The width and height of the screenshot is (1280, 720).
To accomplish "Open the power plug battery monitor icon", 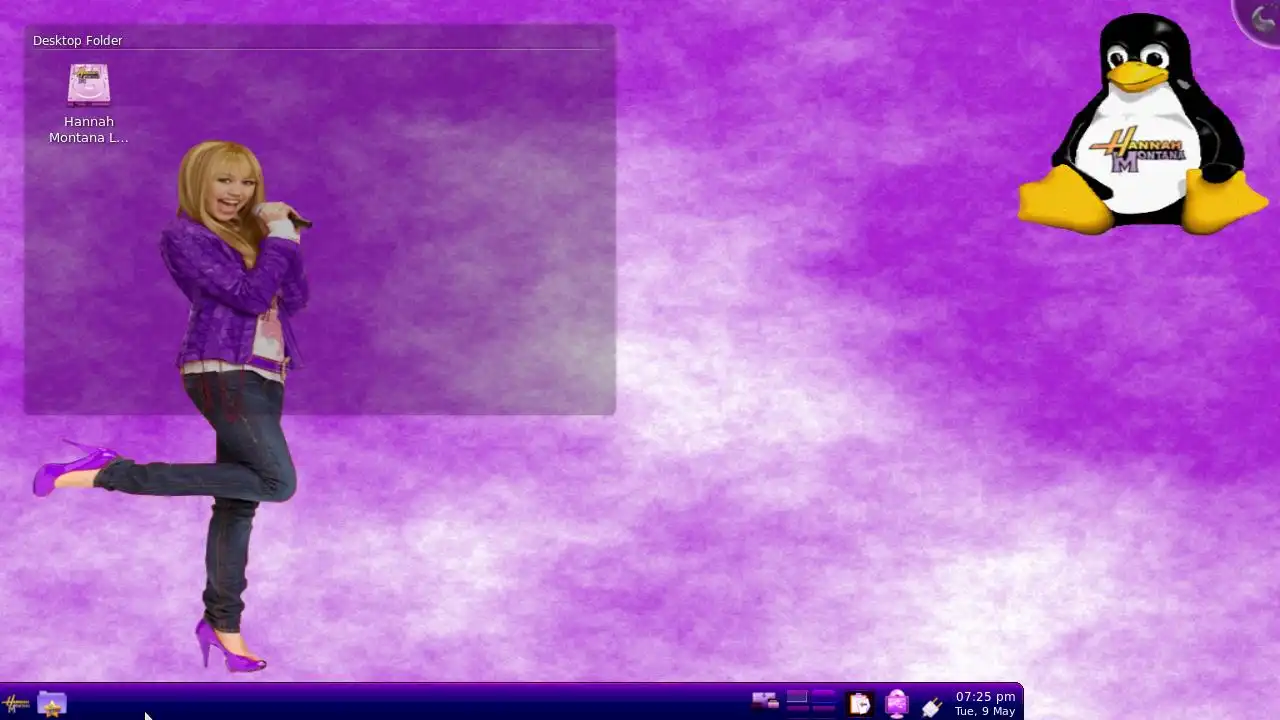I will (932, 705).
